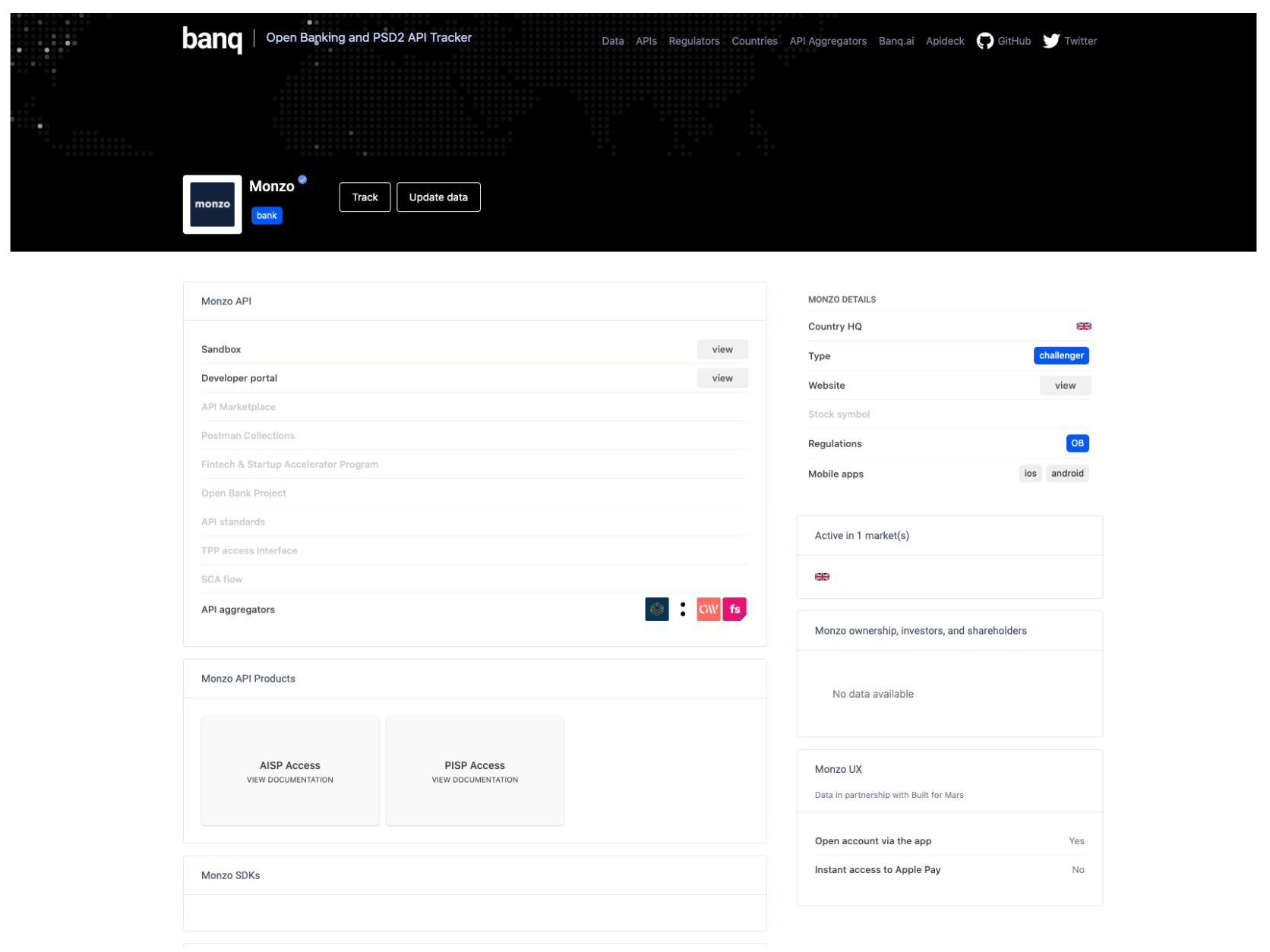Image resolution: width=1270 pixels, height=952 pixels.
Task: Open the coral OW aggregator icon
Action: (x=708, y=609)
